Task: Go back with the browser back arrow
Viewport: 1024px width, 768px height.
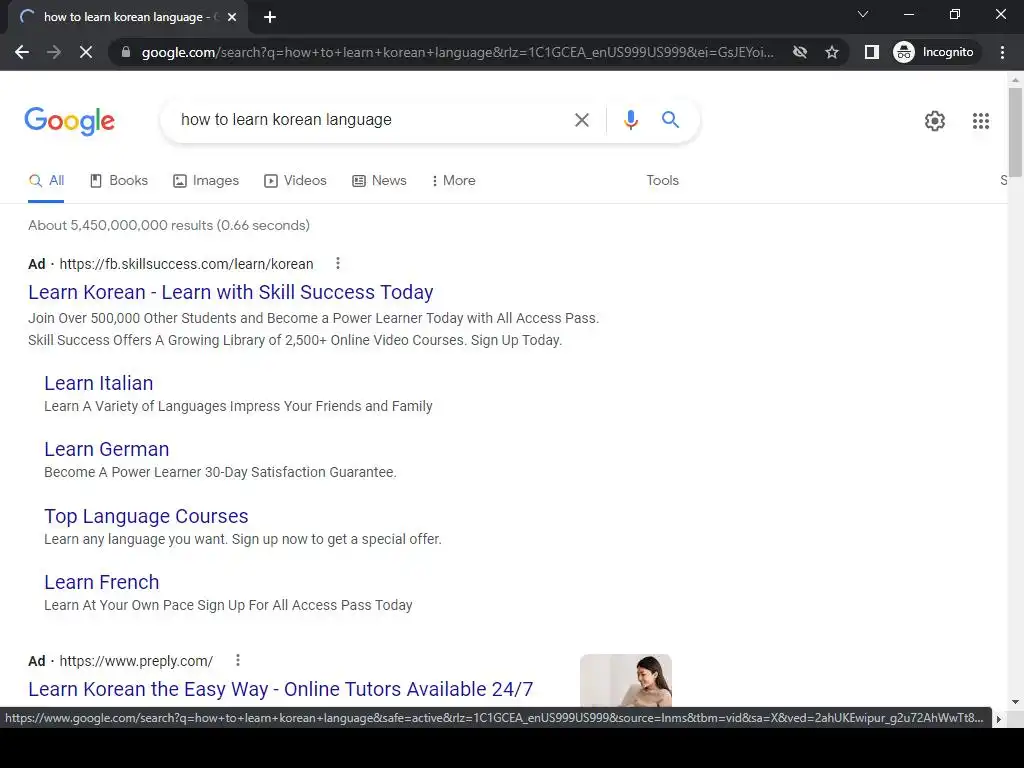Action: (22, 52)
